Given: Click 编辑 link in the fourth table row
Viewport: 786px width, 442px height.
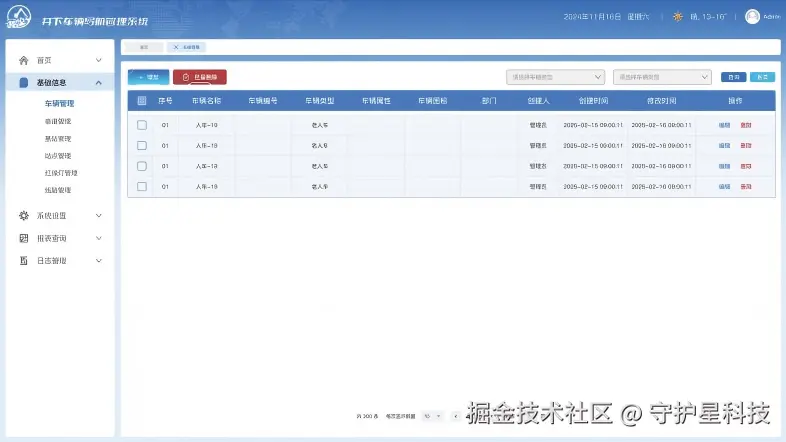Looking at the screenshot, I should click(x=724, y=187).
